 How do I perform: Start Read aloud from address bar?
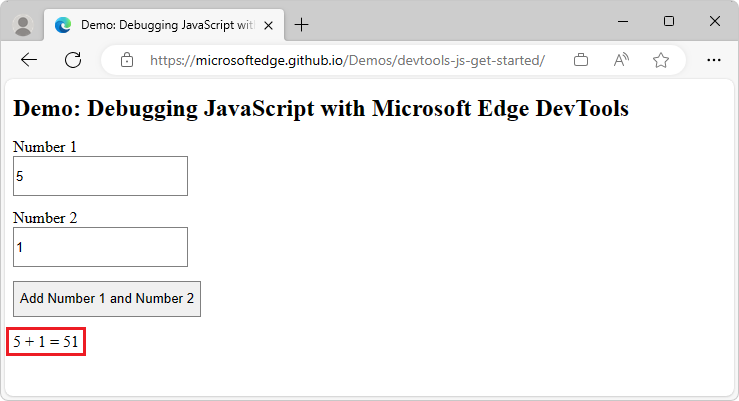[621, 60]
